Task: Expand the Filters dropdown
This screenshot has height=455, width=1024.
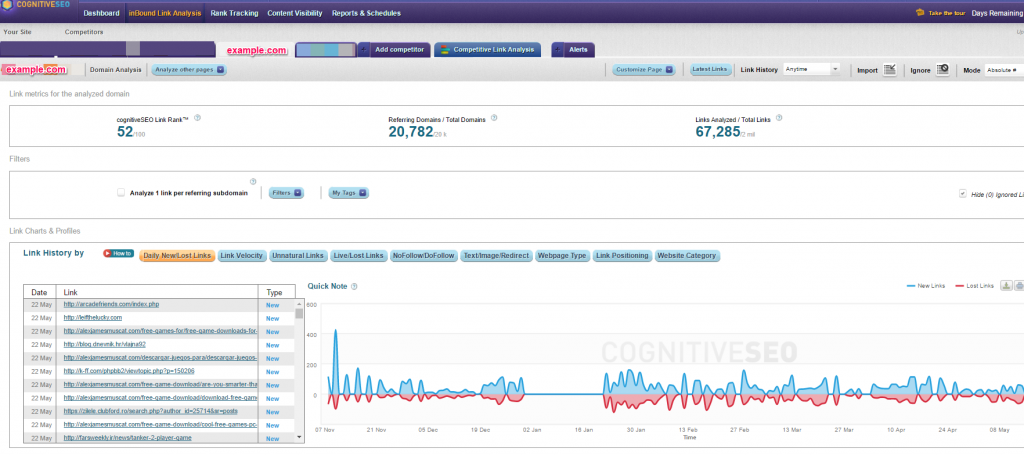Action: tap(287, 193)
